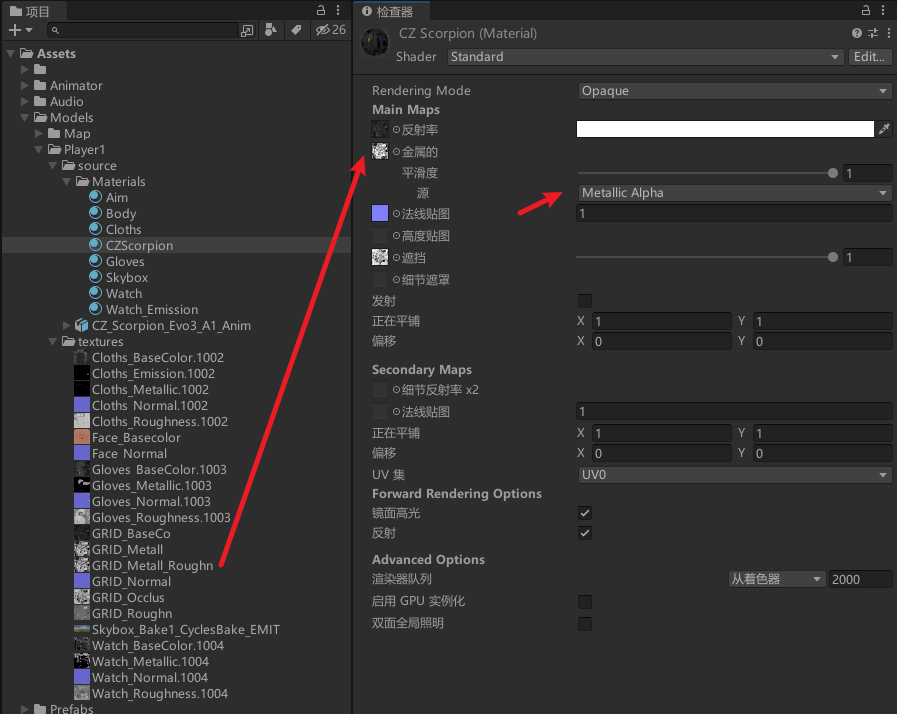
Task: Open the Metallic Alpha source dropdown
Action: click(734, 193)
